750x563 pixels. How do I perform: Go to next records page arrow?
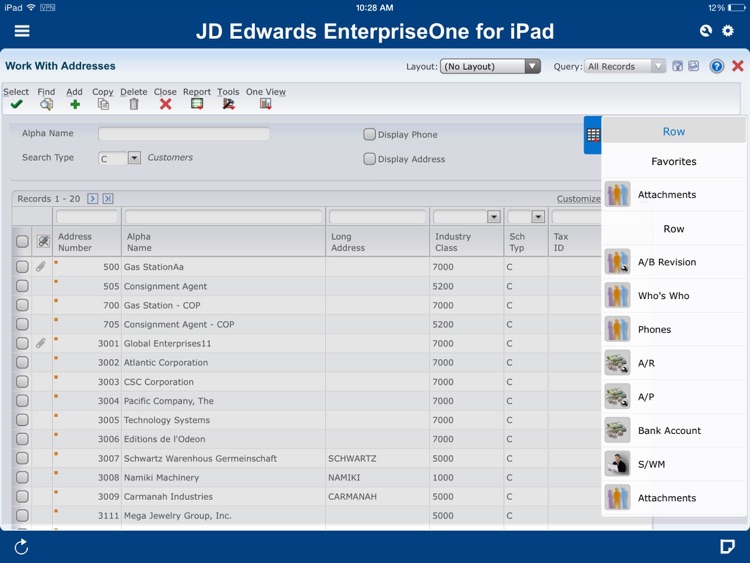tap(93, 199)
